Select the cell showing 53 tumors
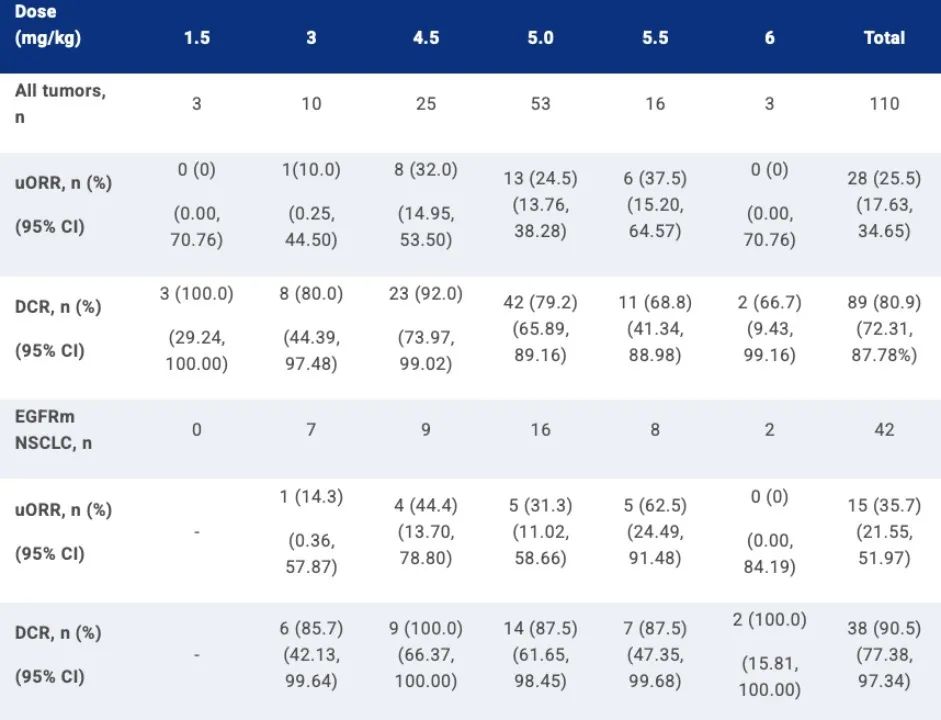 (x=540, y=104)
